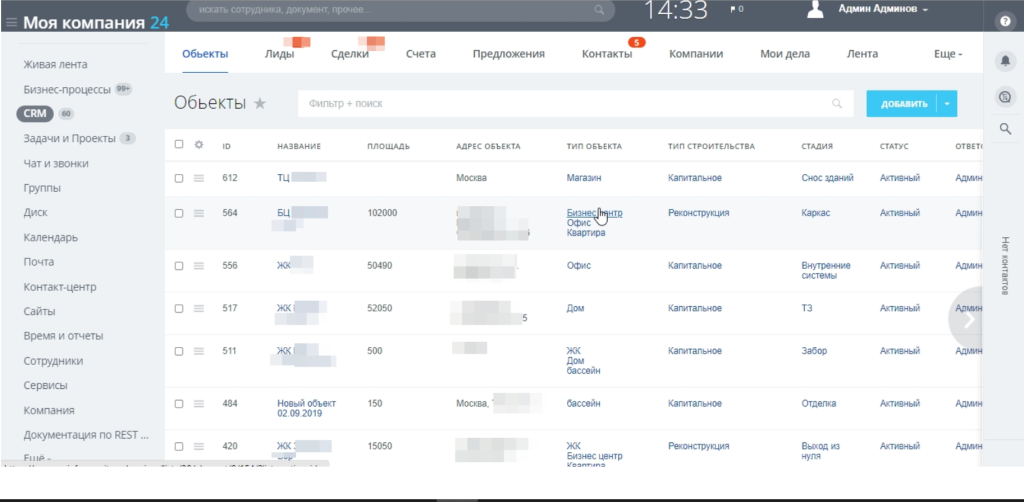Open Задачи и Проекты in sidebar
The image size is (1024, 502).
(69, 138)
